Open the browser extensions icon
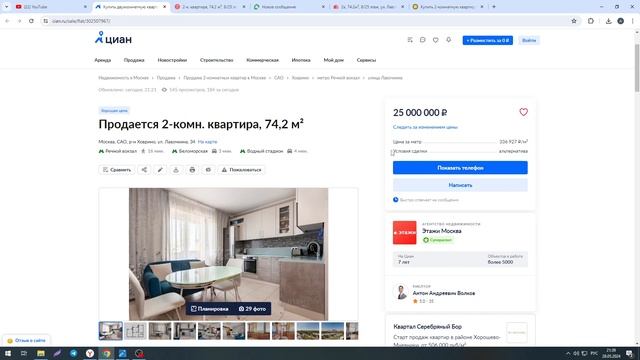The image size is (640, 360). 591,21
